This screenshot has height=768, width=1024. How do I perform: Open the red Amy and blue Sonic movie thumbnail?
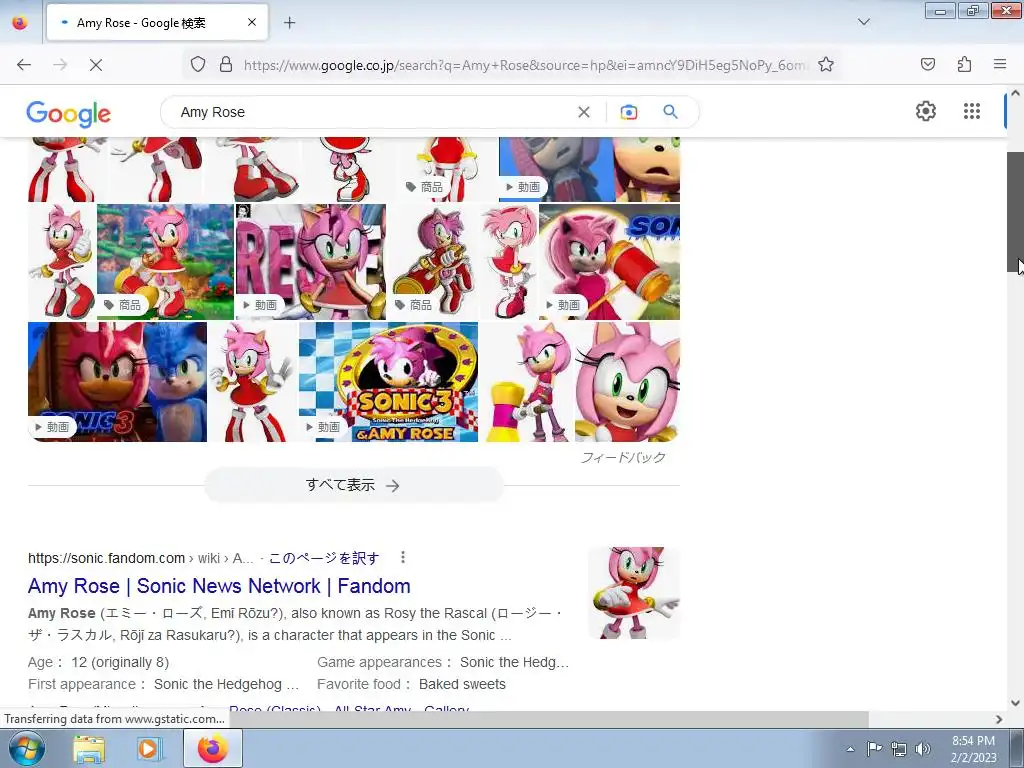click(x=118, y=382)
